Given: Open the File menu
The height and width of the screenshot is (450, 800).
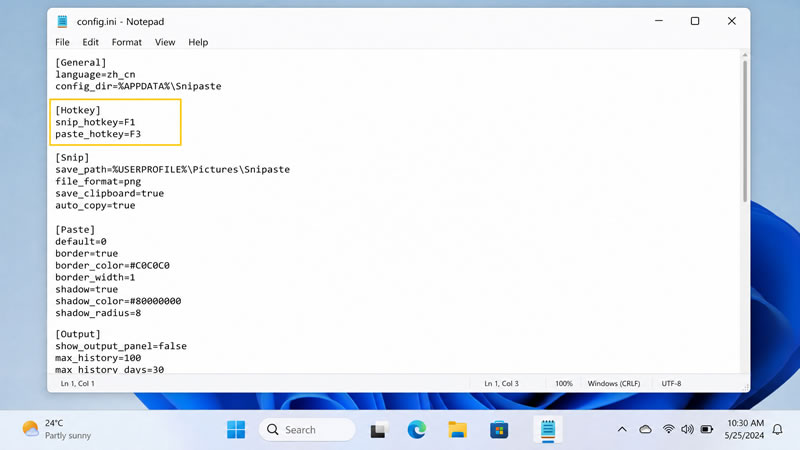Looking at the screenshot, I should [62, 42].
